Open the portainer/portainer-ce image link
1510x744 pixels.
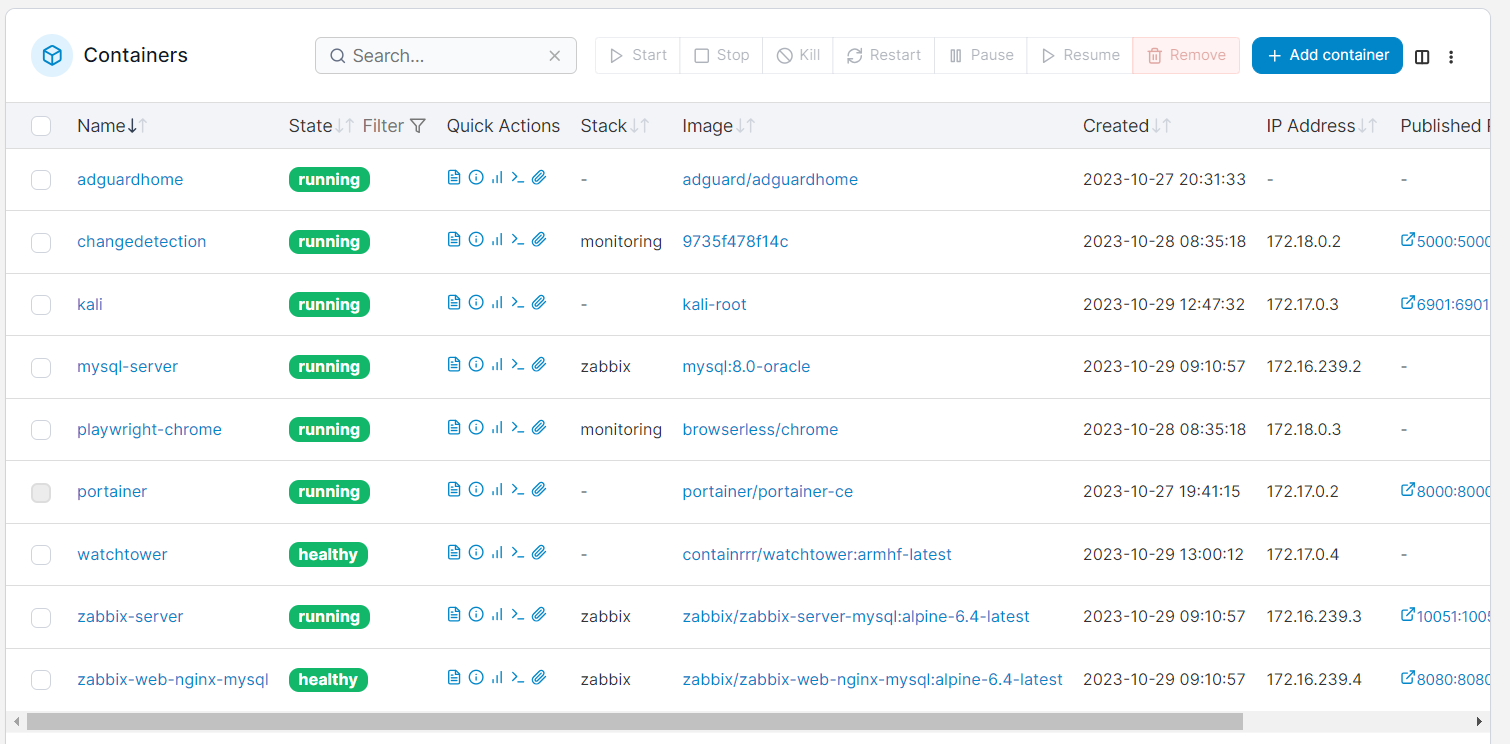768,492
